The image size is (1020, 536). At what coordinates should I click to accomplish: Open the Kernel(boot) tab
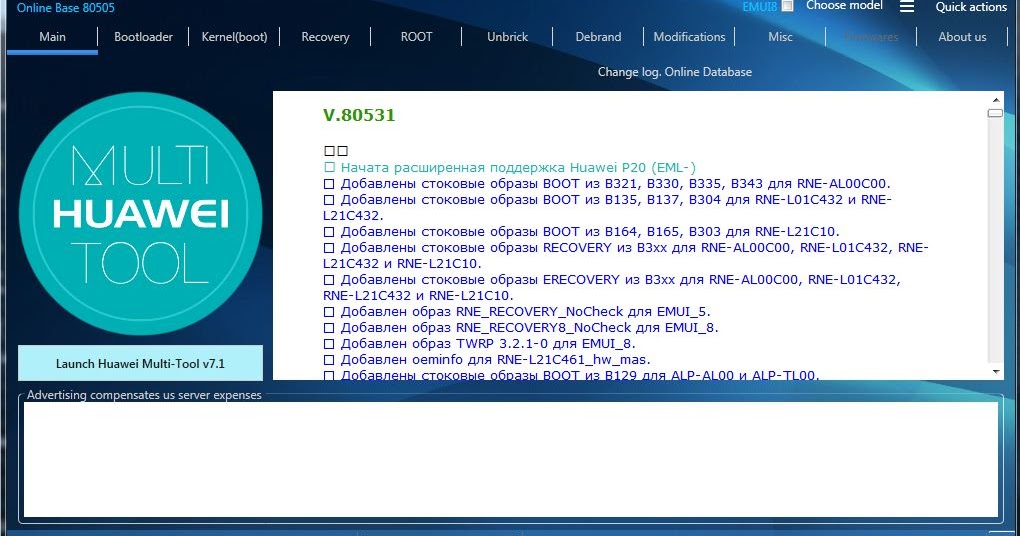tap(234, 37)
